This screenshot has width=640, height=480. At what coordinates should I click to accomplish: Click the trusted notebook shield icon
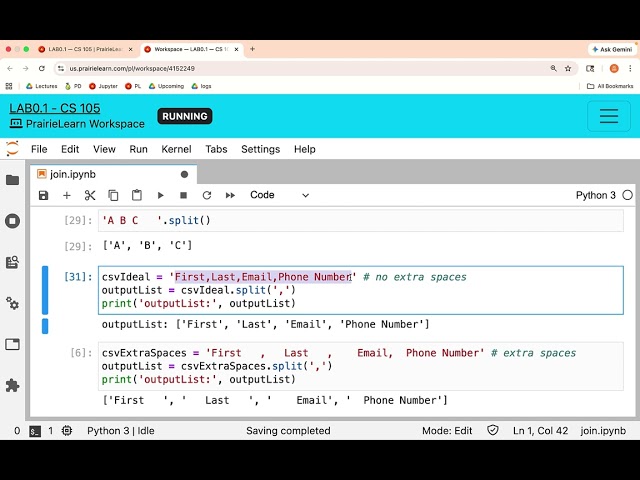pos(493,430)
